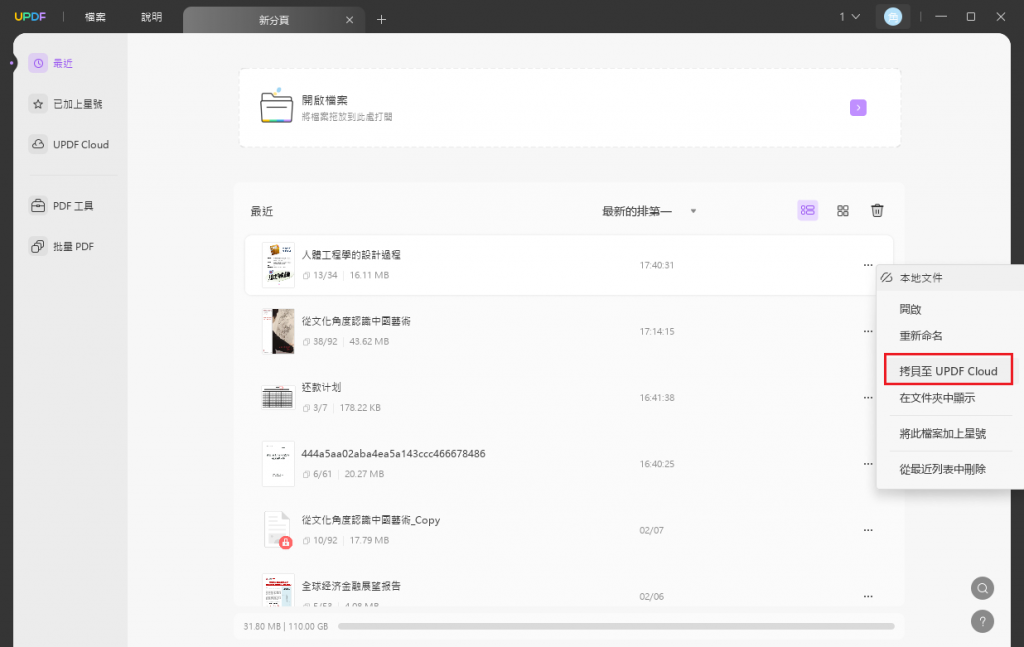Open the 說明 menu

coord(152,17)
